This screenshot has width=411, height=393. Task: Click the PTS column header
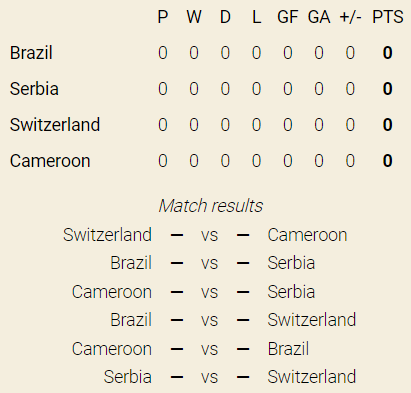tap(388, 17)
